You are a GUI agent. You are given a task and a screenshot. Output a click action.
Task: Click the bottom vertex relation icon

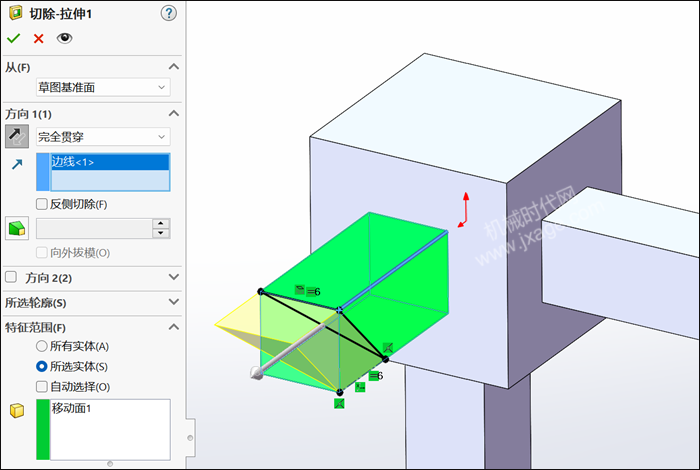[x=339, y=404]
